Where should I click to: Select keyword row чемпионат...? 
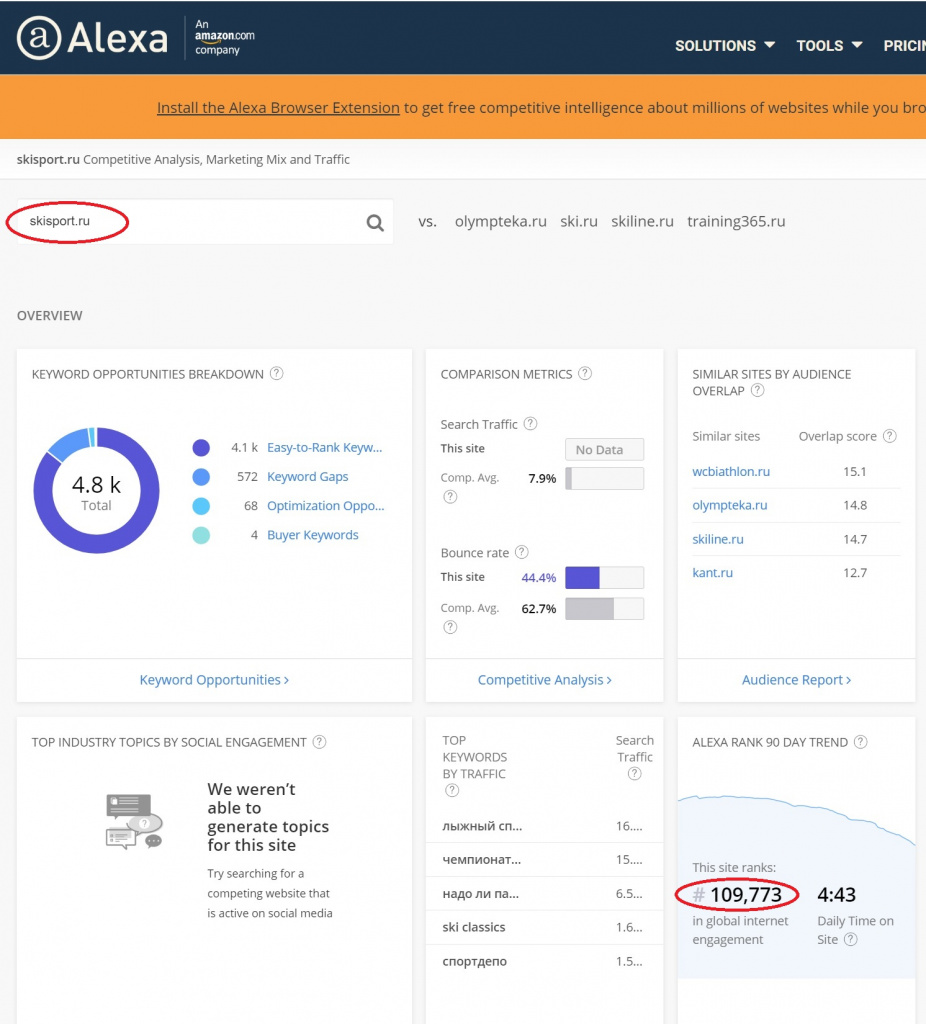544,859
